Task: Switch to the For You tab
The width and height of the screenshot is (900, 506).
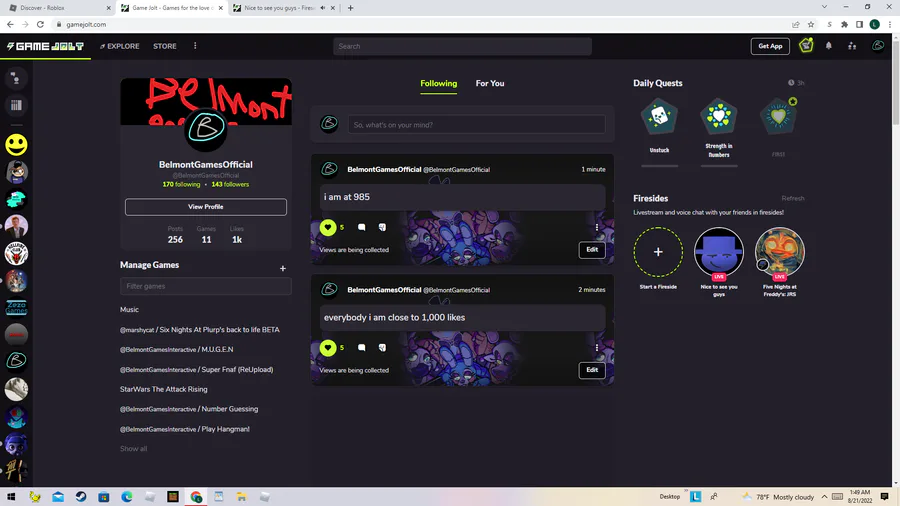Action: [x=490, y=84]
